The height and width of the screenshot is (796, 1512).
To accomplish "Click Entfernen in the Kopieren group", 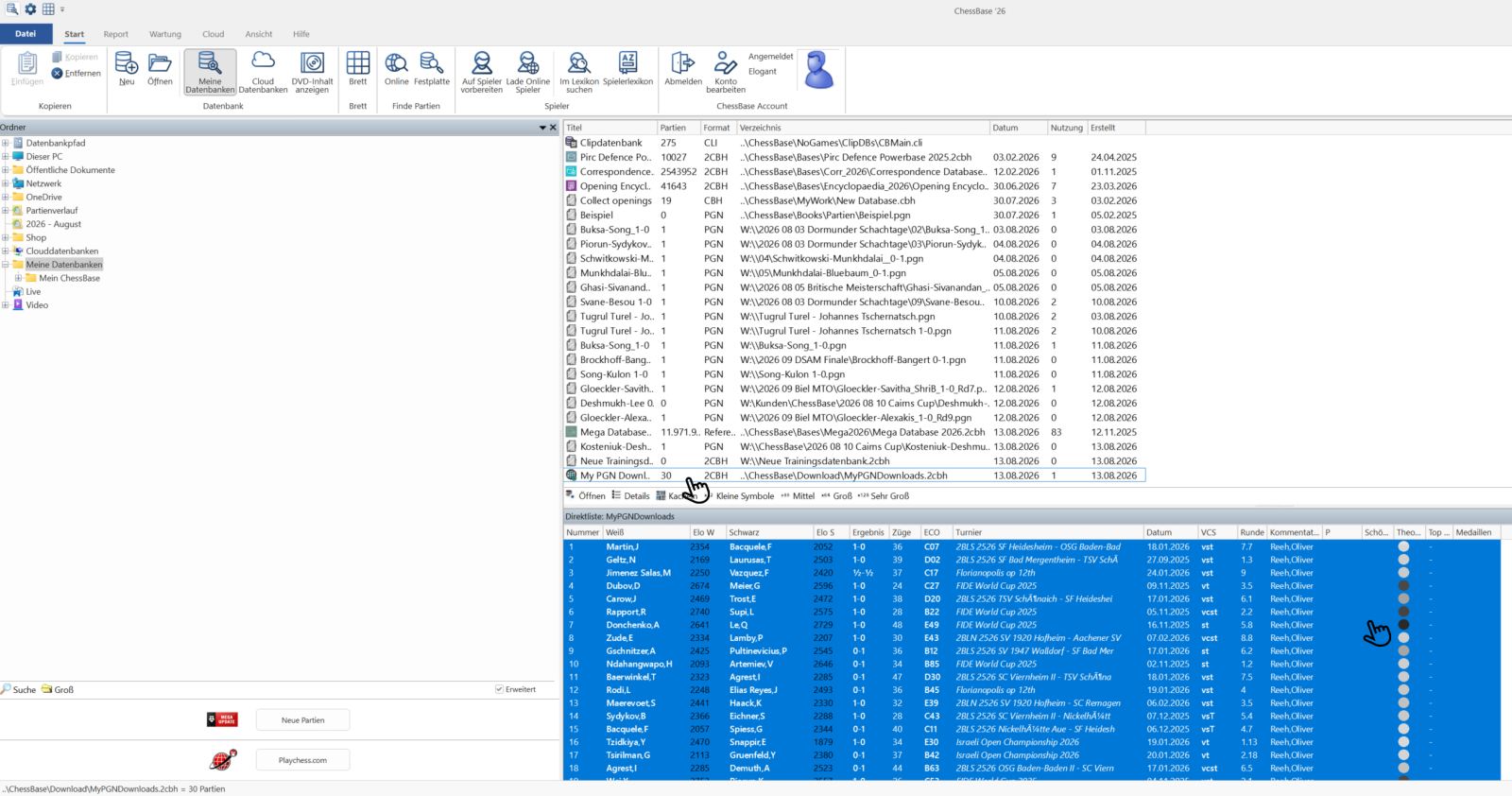I will tap(76, 73).
